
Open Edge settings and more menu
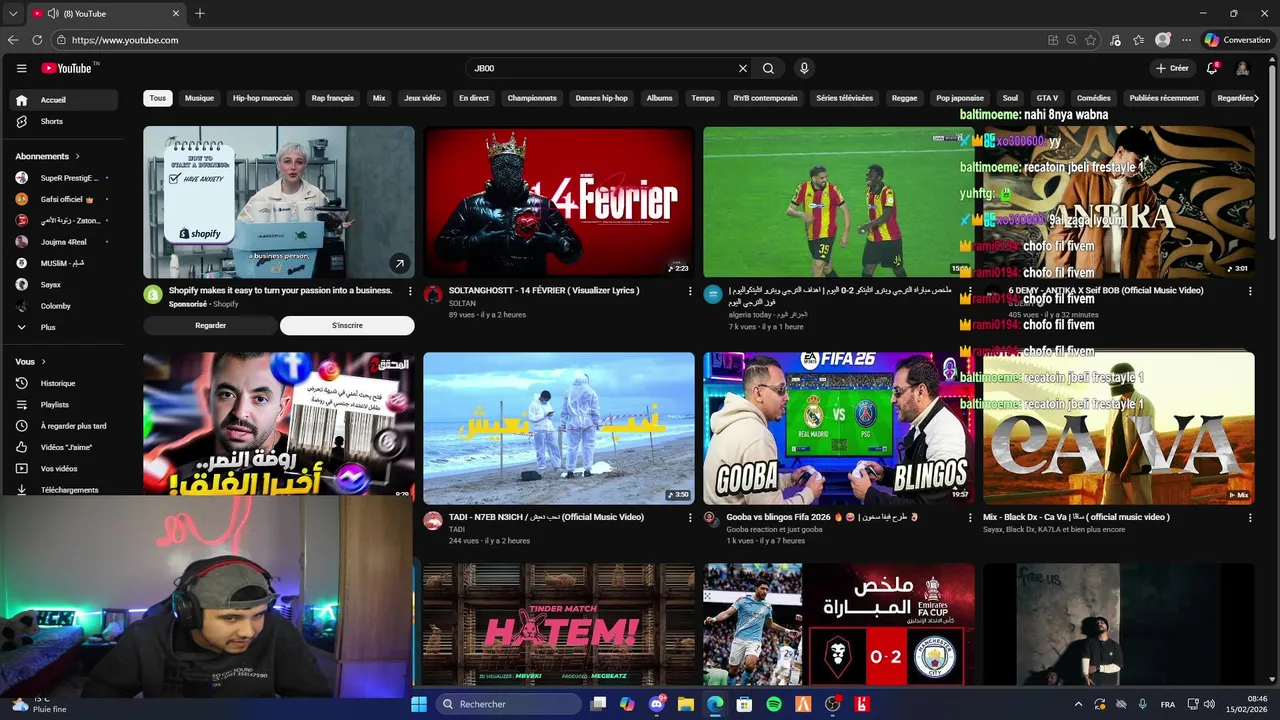1186,40
